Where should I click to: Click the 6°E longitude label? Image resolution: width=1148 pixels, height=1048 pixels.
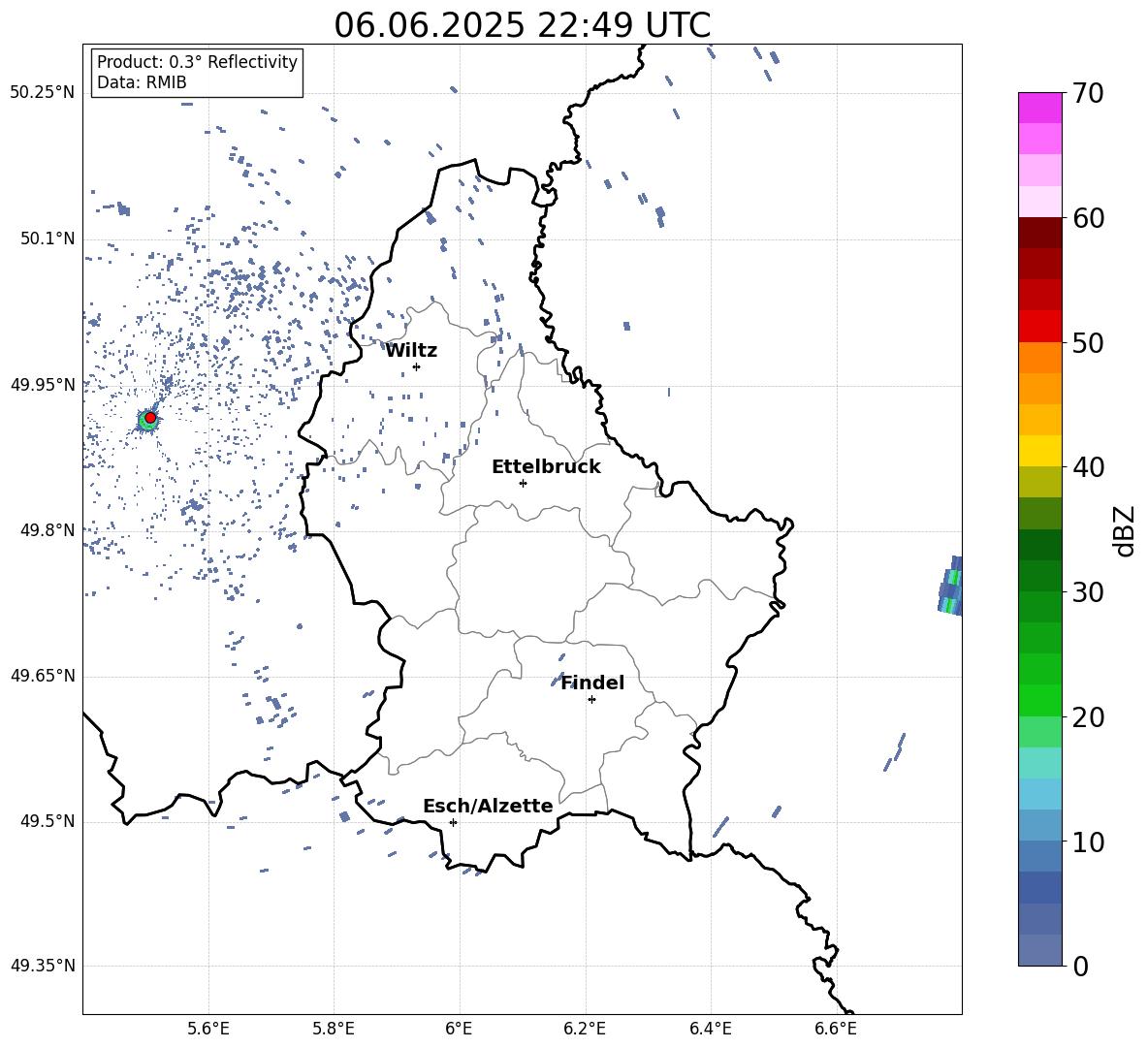459,1029
